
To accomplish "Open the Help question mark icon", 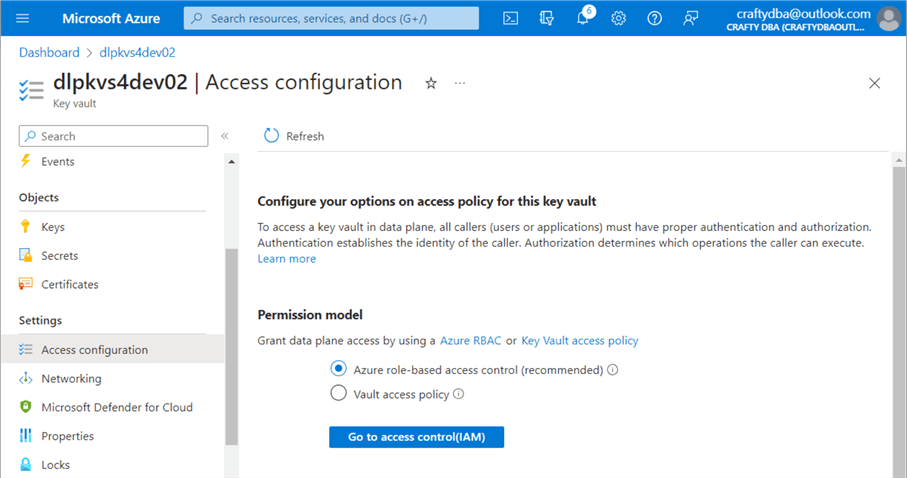I will point(654,19).
